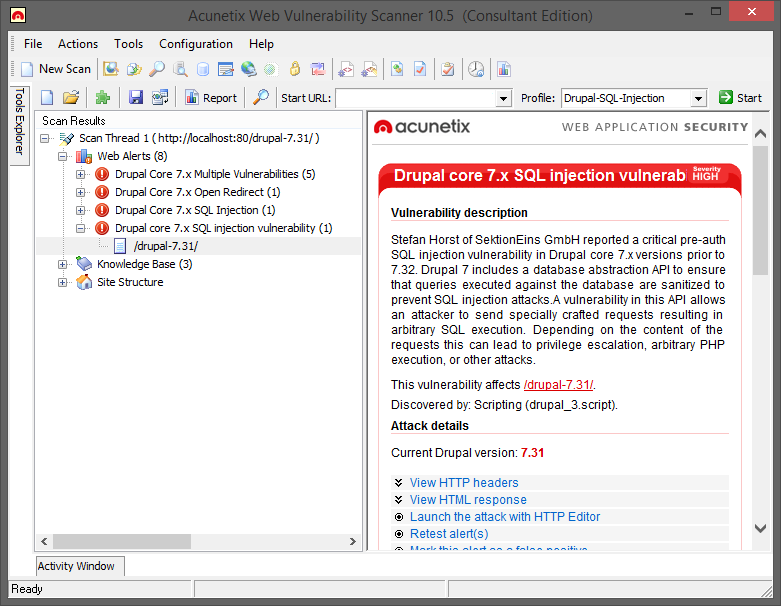
Task: Click the green puzzle piece icon
Action: (102, 98)
